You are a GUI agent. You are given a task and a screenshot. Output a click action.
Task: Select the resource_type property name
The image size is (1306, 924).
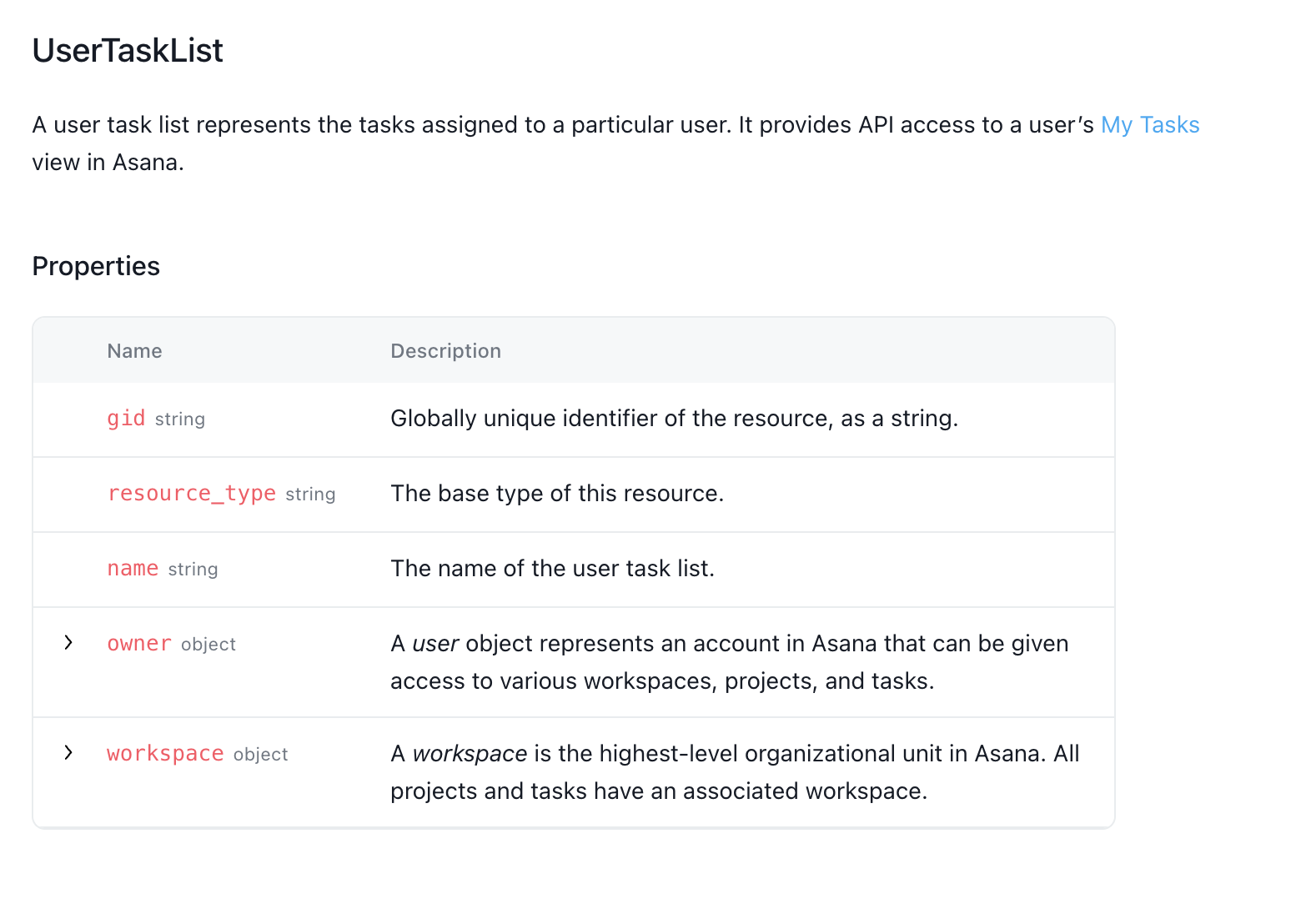click(x=191, y=494)
